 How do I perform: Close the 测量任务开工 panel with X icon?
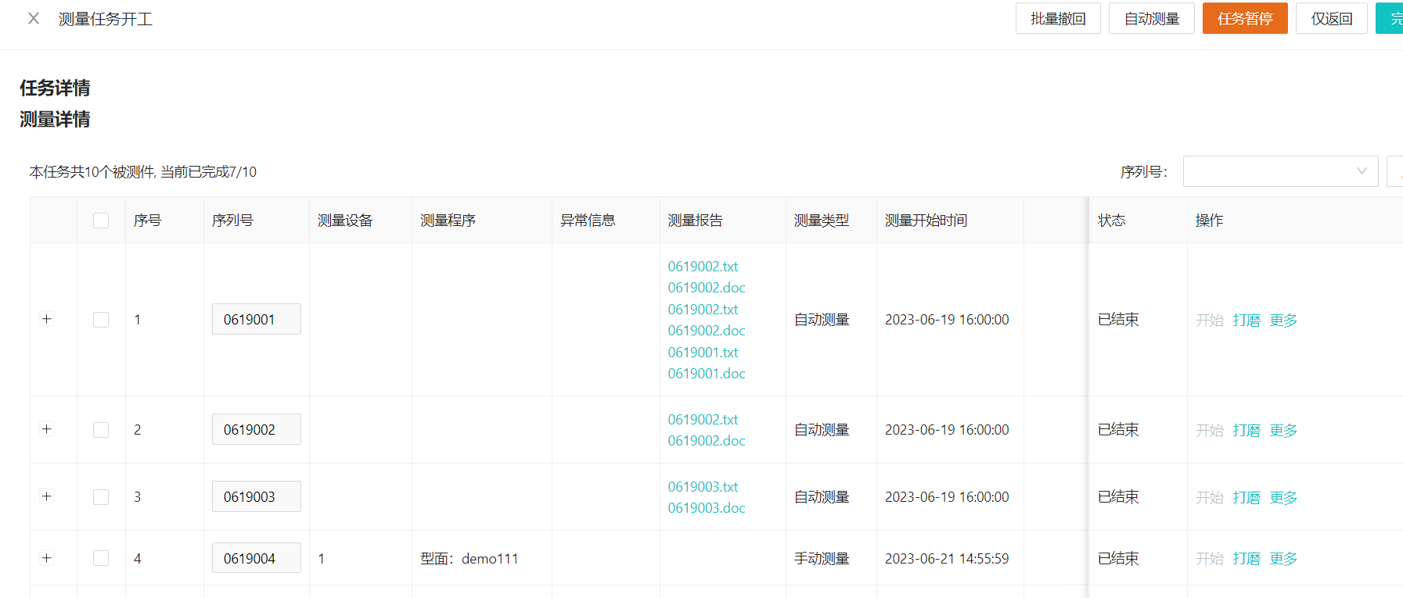tap(34, 19)
